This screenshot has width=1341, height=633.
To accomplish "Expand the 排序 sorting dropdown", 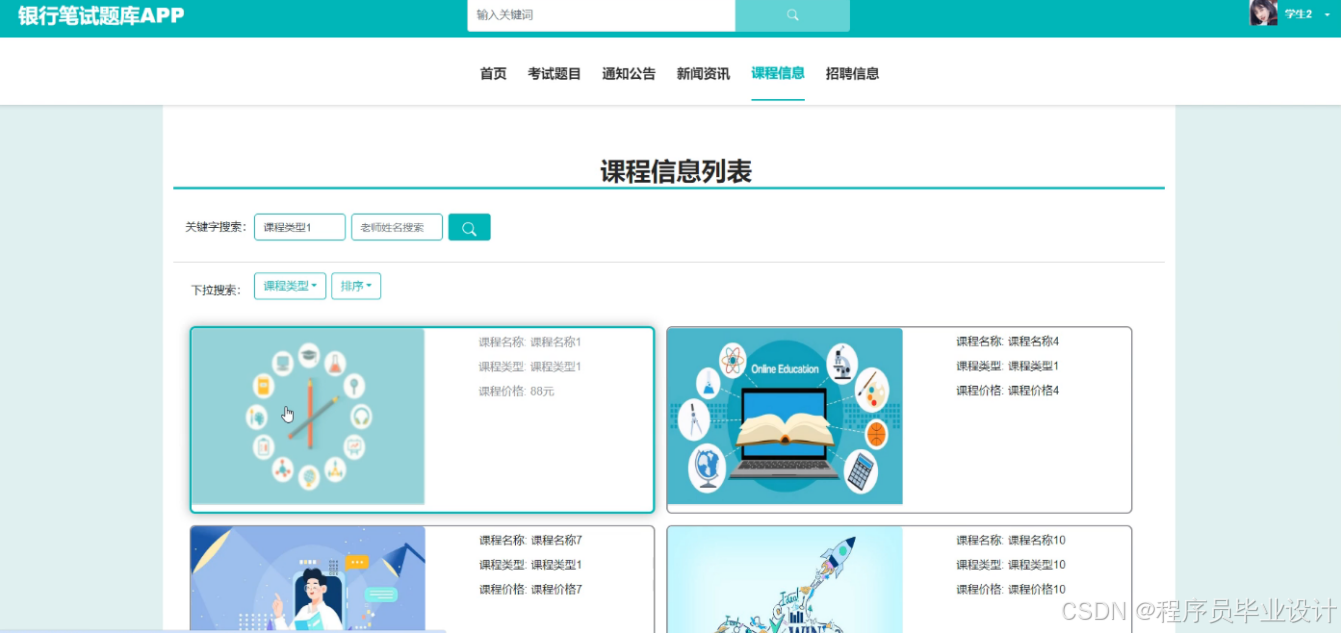I will point(356,285).
